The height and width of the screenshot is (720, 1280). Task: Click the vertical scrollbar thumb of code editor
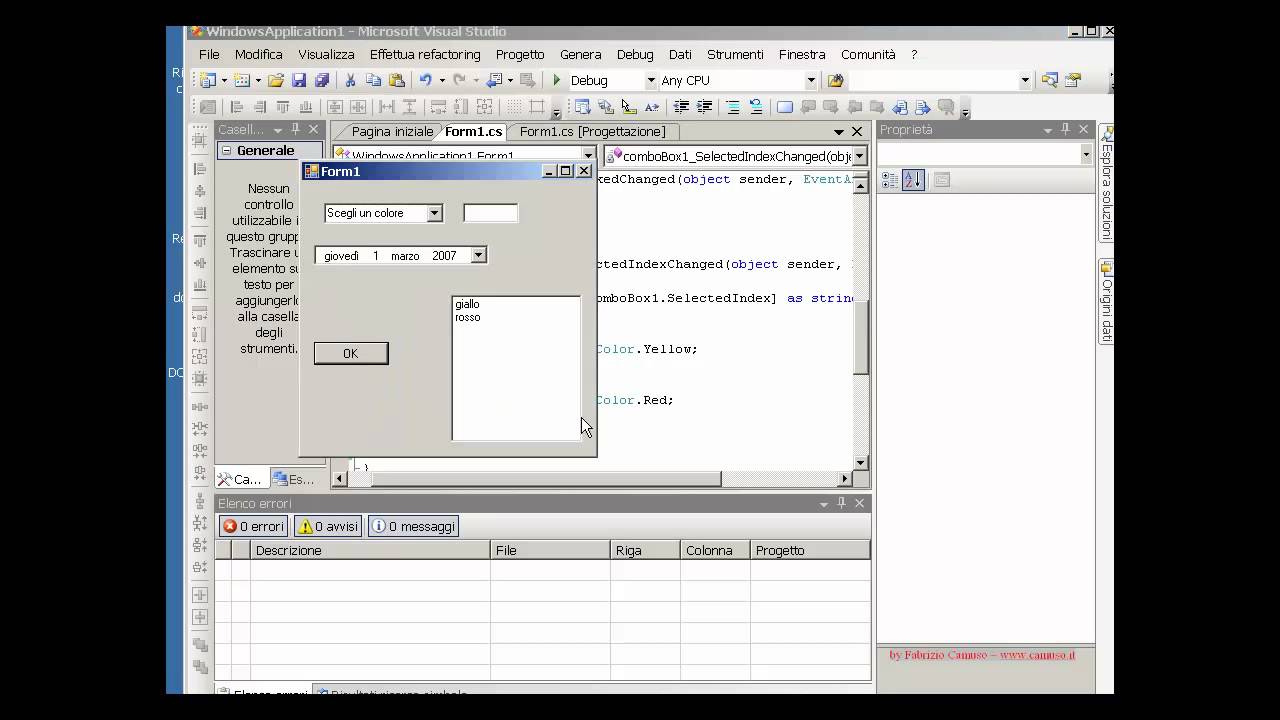pos(861,337)
